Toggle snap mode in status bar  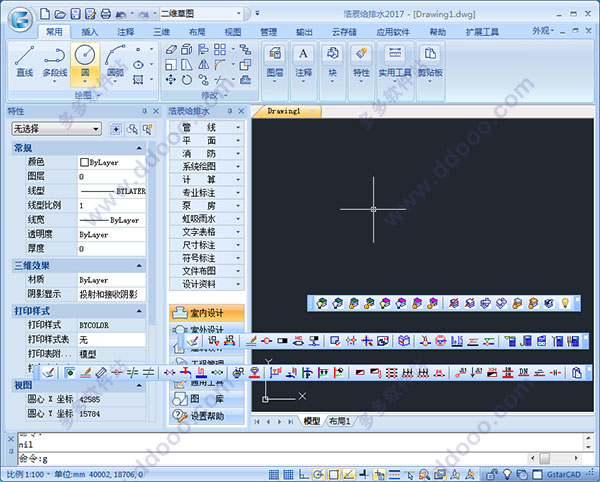tap(273, 474)
